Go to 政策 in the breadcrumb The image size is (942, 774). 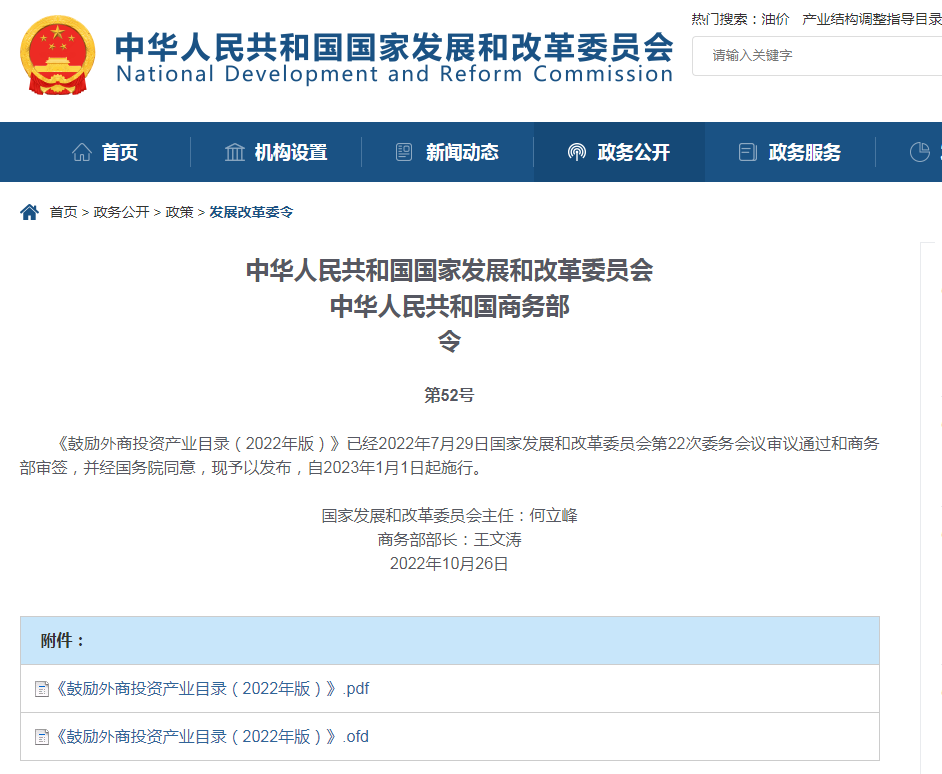click(x=179, y=212)
